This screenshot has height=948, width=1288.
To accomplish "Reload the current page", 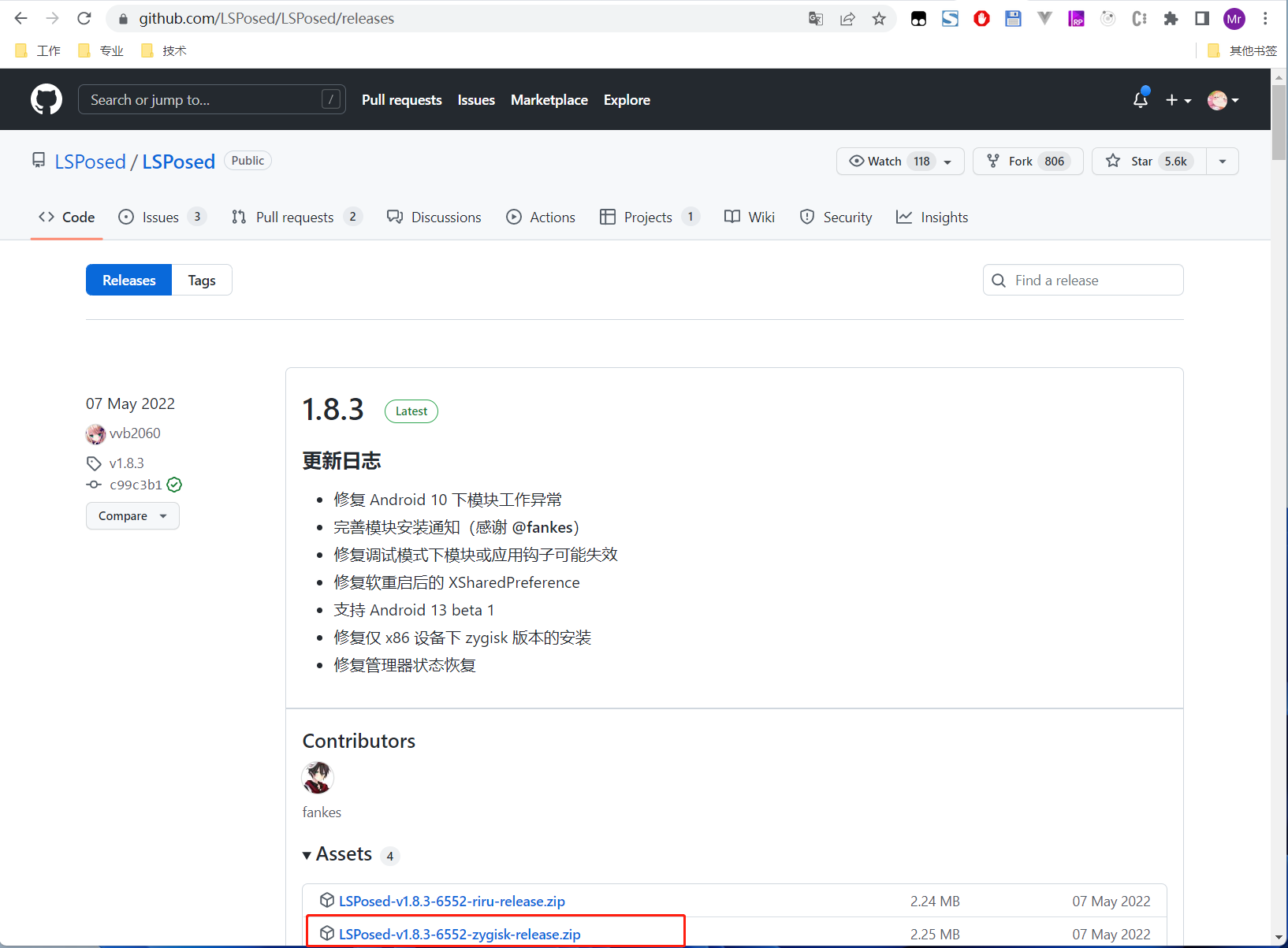I will (x=84, y=18).
